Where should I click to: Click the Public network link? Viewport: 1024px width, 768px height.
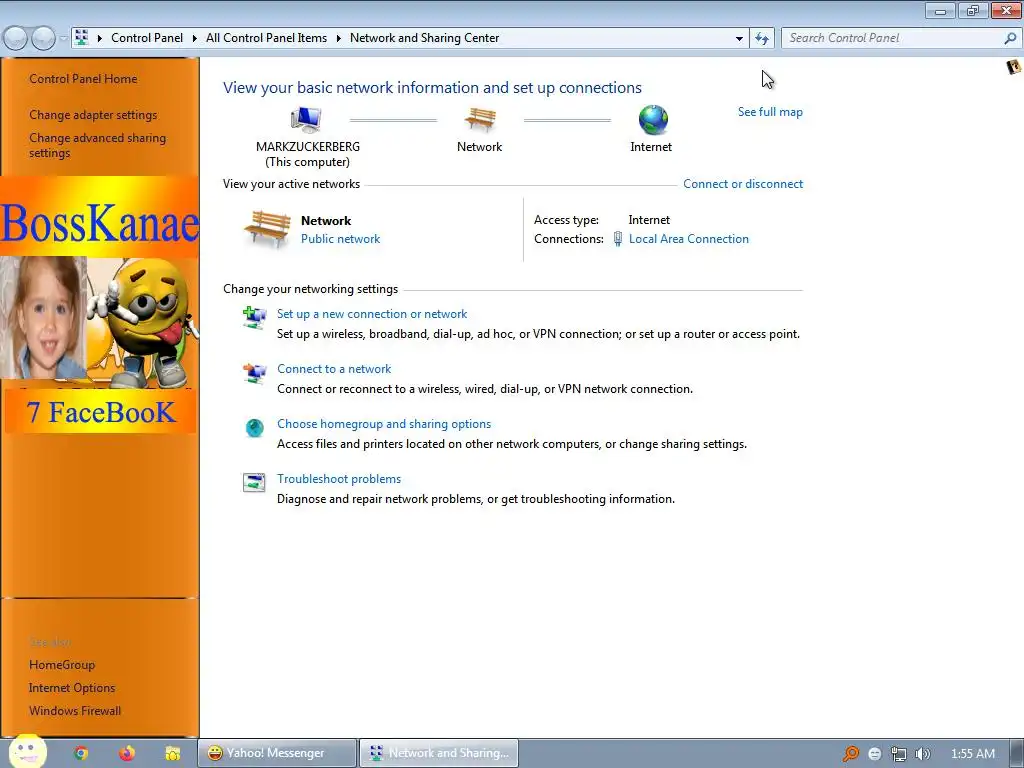(340, 239)
